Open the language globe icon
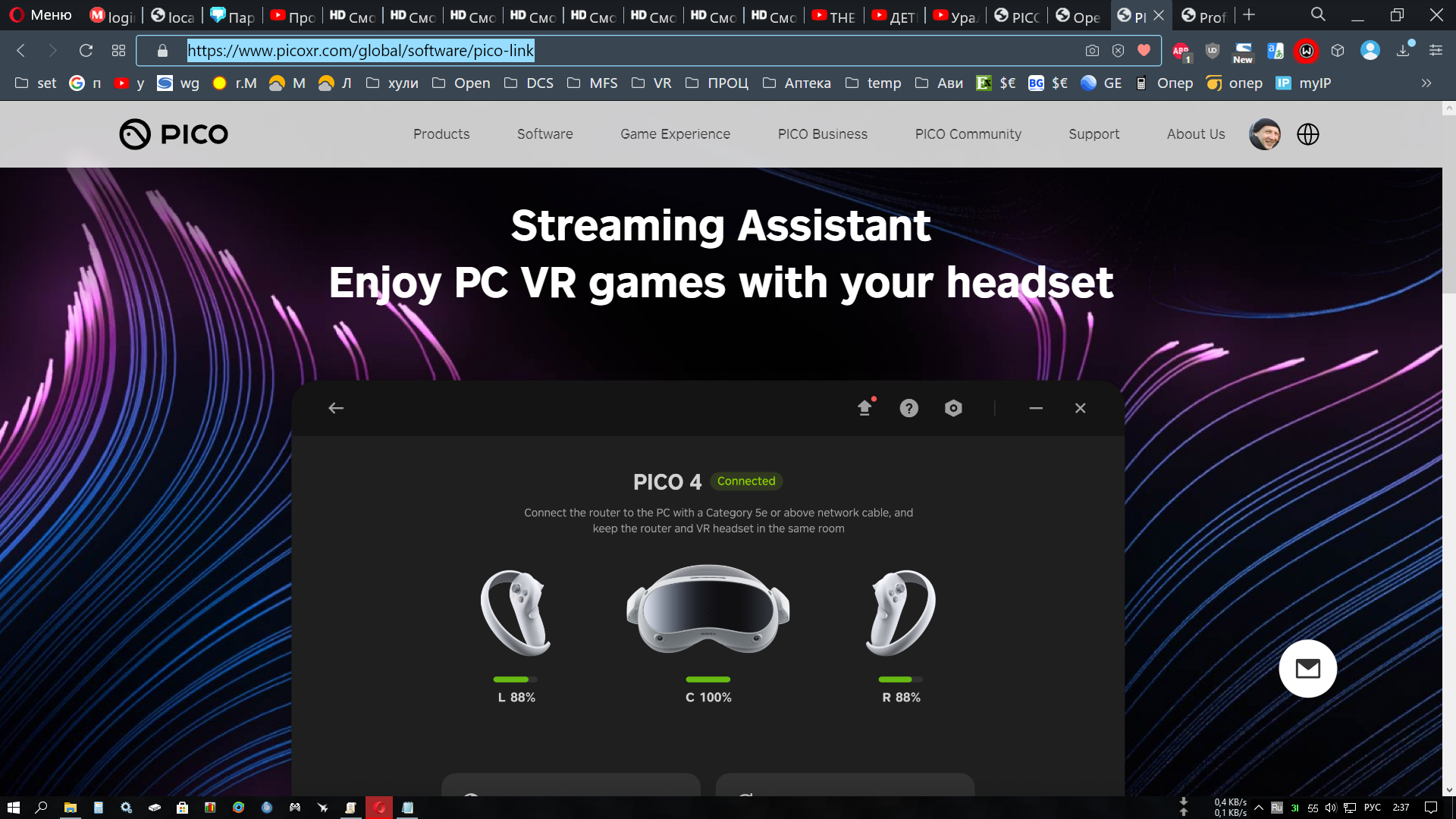The image size is (1456, 819). pyautogui.click(x=1307, y=134)
